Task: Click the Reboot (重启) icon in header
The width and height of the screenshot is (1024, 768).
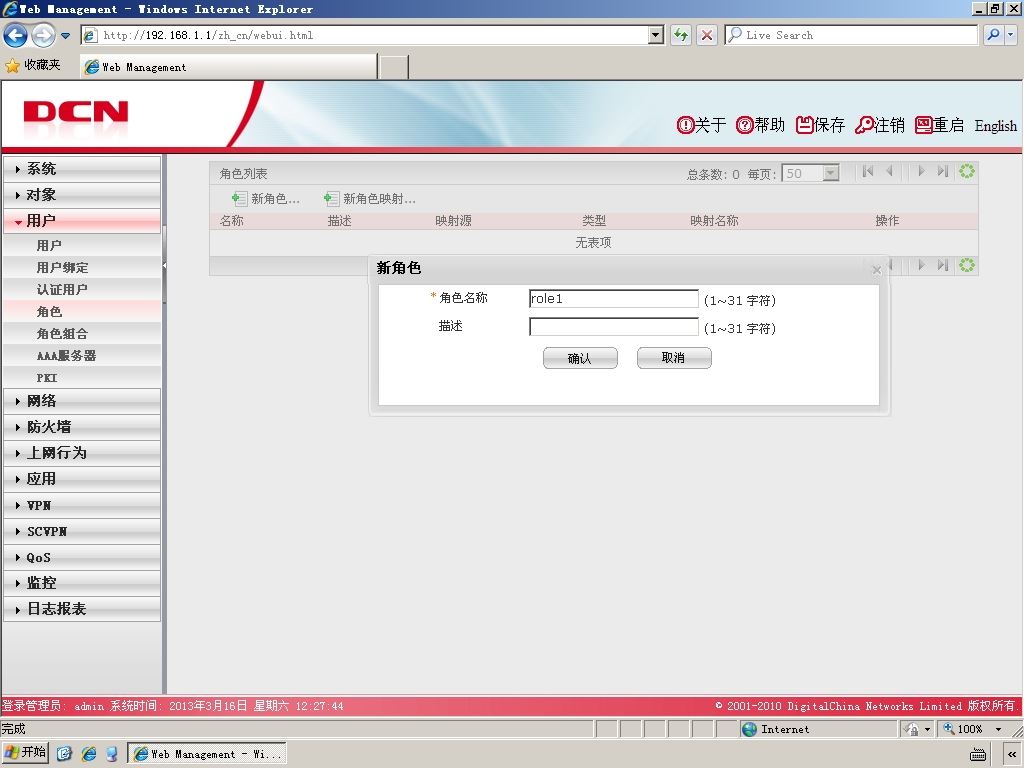Action: (x=923, y=125)
